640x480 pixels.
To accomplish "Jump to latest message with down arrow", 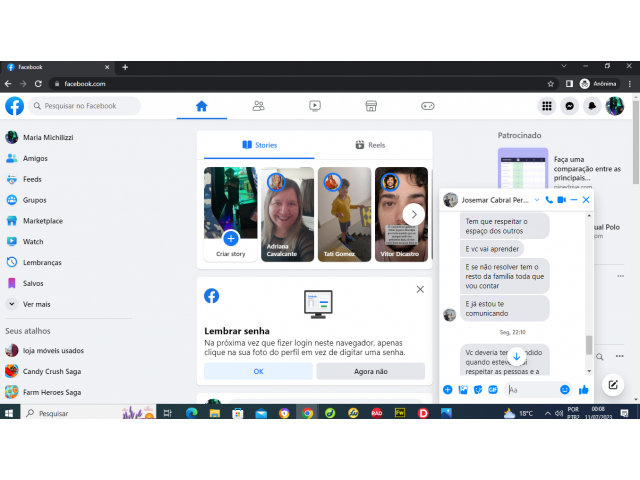I will point(516,356).
